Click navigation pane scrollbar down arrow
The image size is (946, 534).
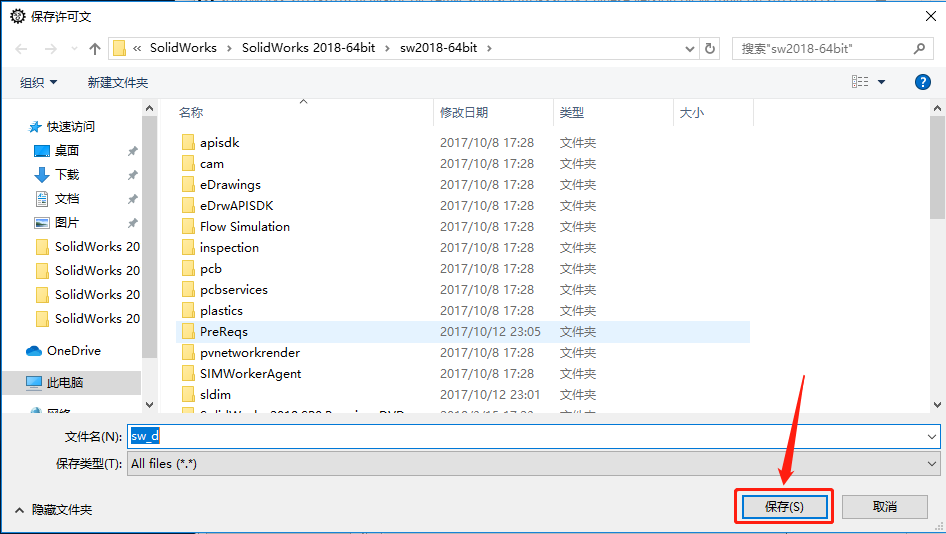coord(150,405)
